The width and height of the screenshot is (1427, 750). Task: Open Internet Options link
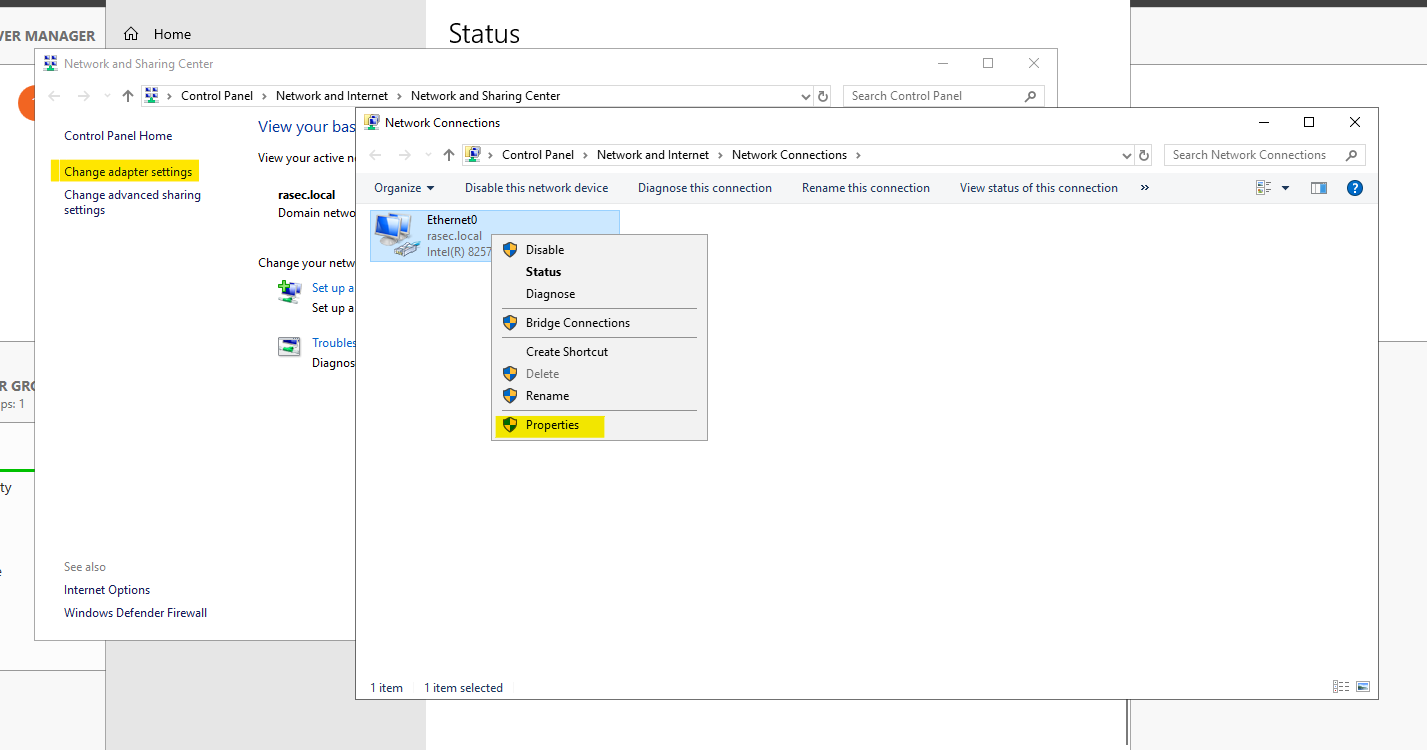pyautogui.click(x=107, y=590)
